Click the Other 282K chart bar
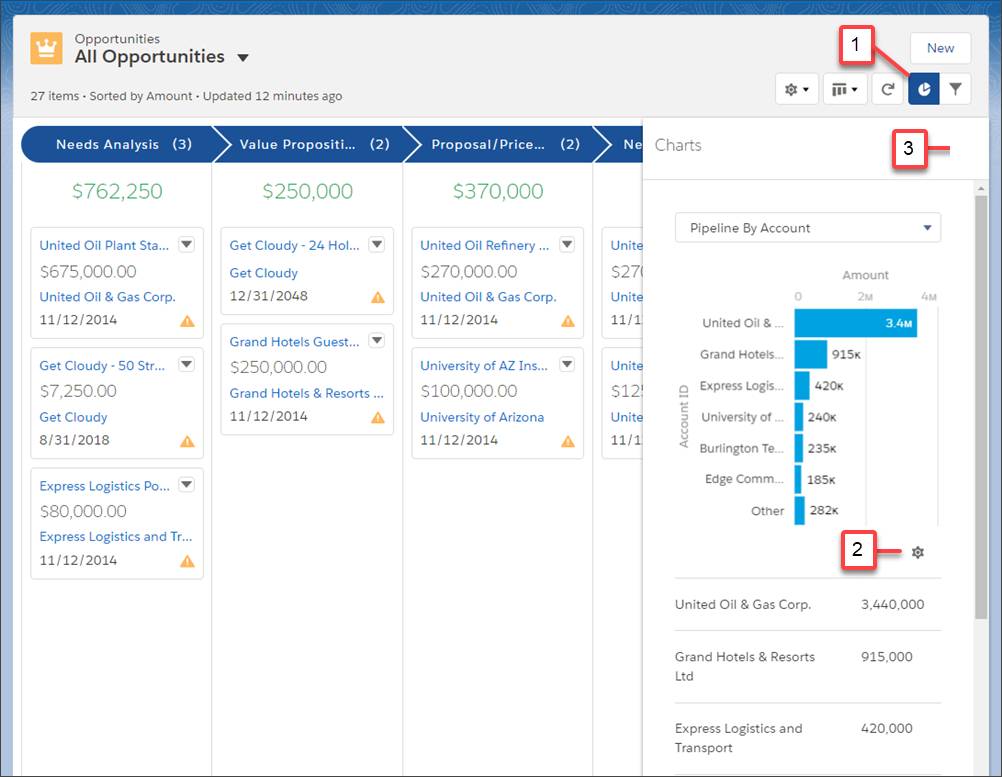This screenshot has width=1002, height=777. coord(799,511)
